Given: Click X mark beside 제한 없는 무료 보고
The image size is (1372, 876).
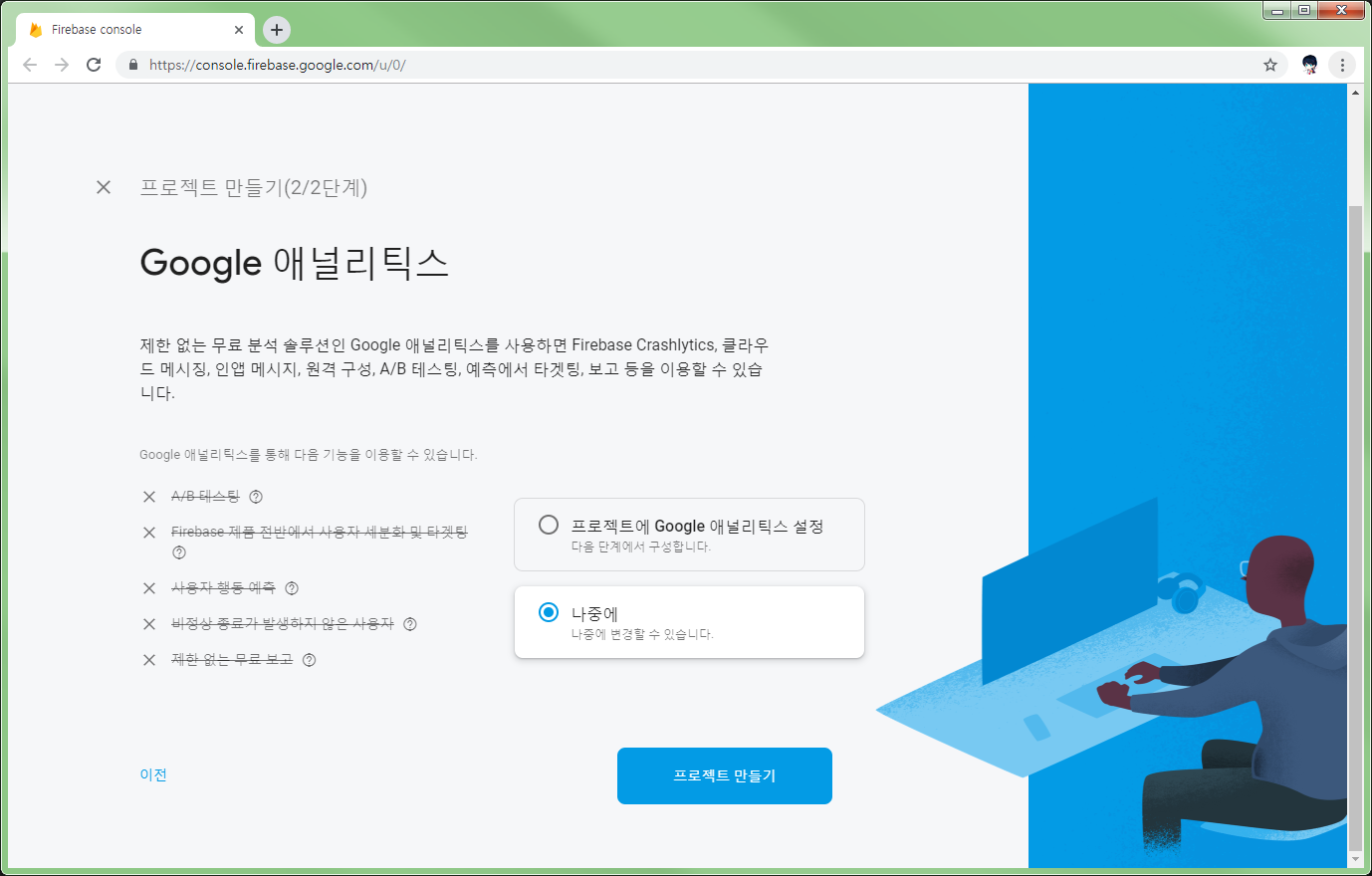Looking at the screenshot, I should [x=149, y=660].
